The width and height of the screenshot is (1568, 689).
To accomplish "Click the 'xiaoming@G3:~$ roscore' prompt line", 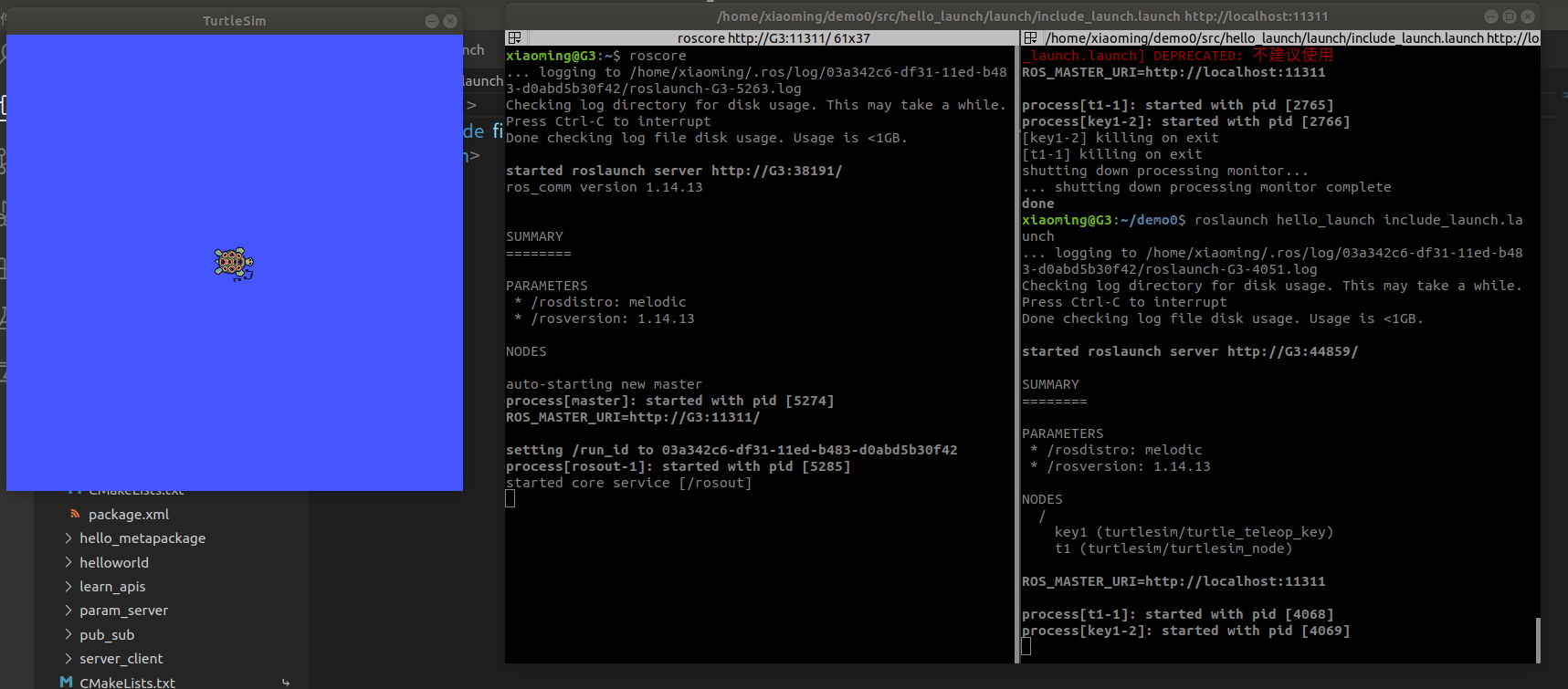I will click(596, 56).
